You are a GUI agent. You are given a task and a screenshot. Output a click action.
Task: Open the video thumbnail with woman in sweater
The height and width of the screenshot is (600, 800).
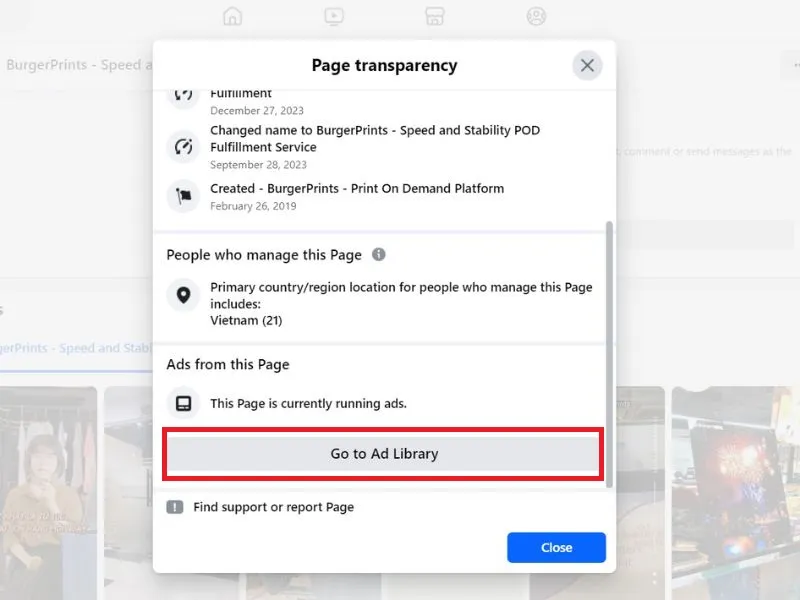click(x=48, y=493)
